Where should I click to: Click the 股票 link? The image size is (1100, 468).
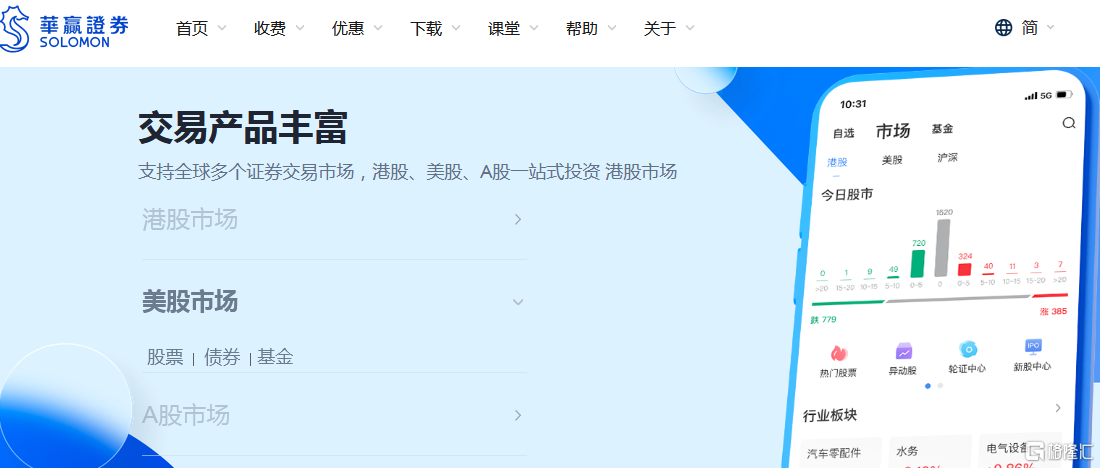[x=165, y=358]
